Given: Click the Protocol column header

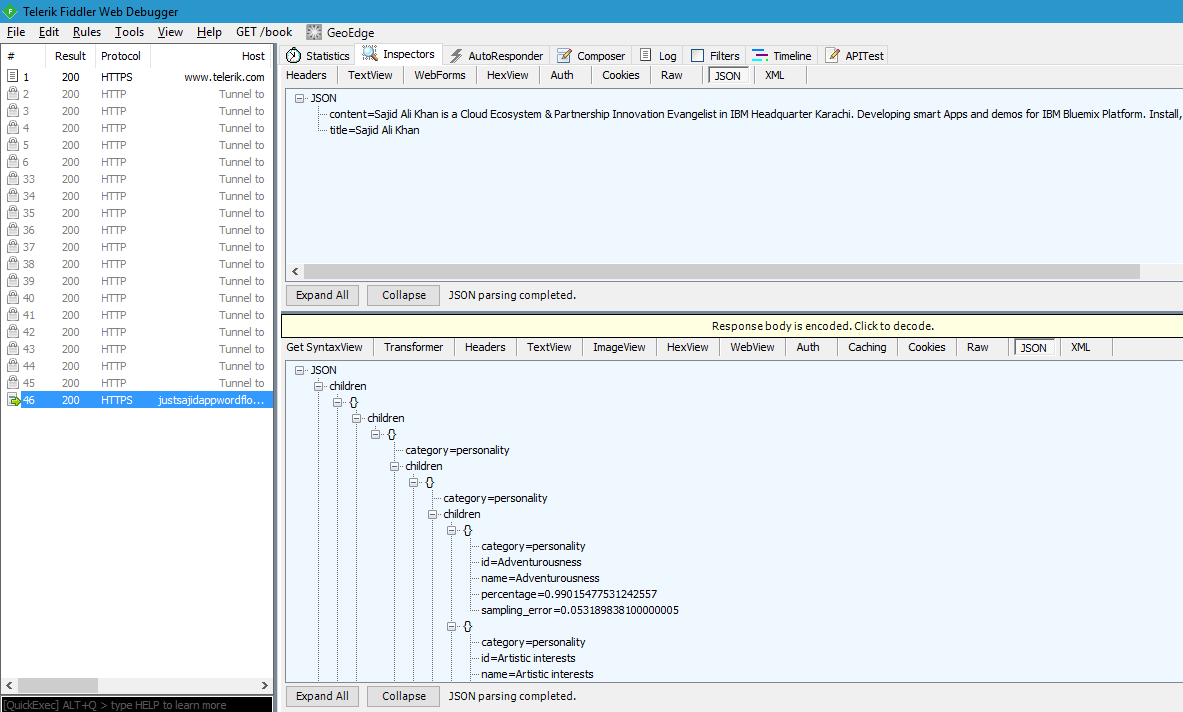Looking at the screenshot, I should click(x=123, y=56).
